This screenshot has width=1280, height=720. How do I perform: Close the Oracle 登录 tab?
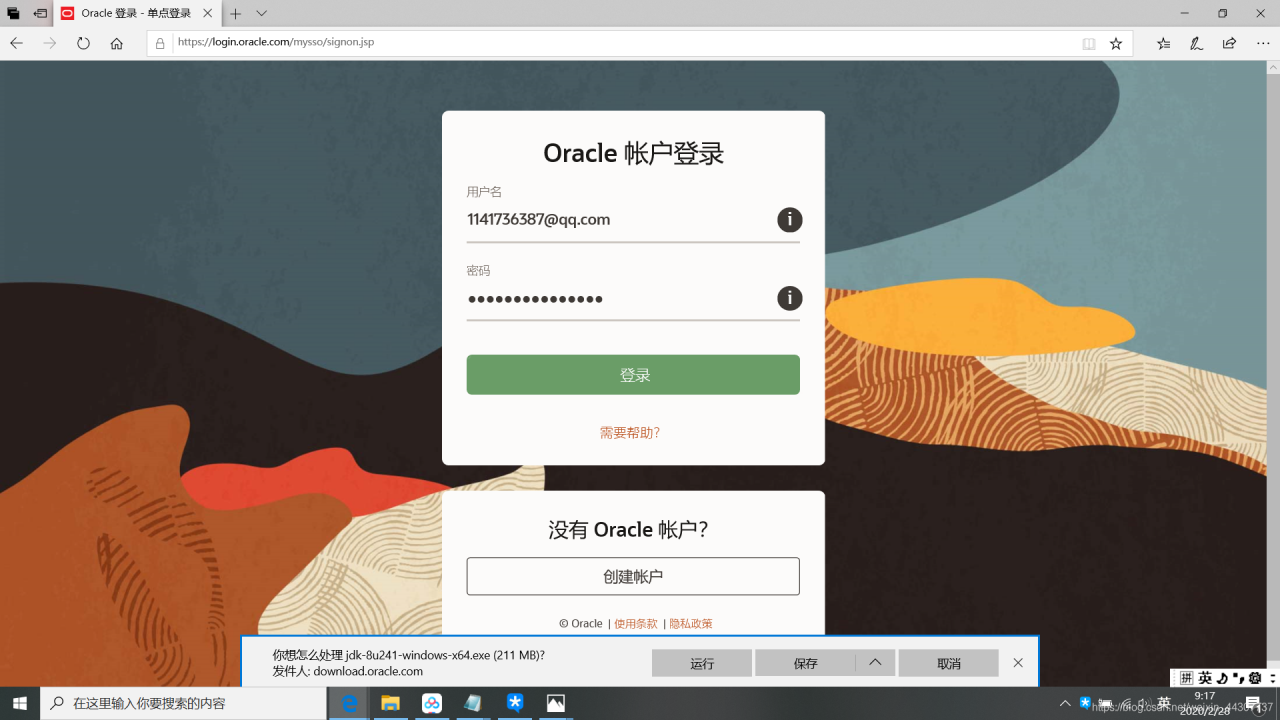pos(209,13)
